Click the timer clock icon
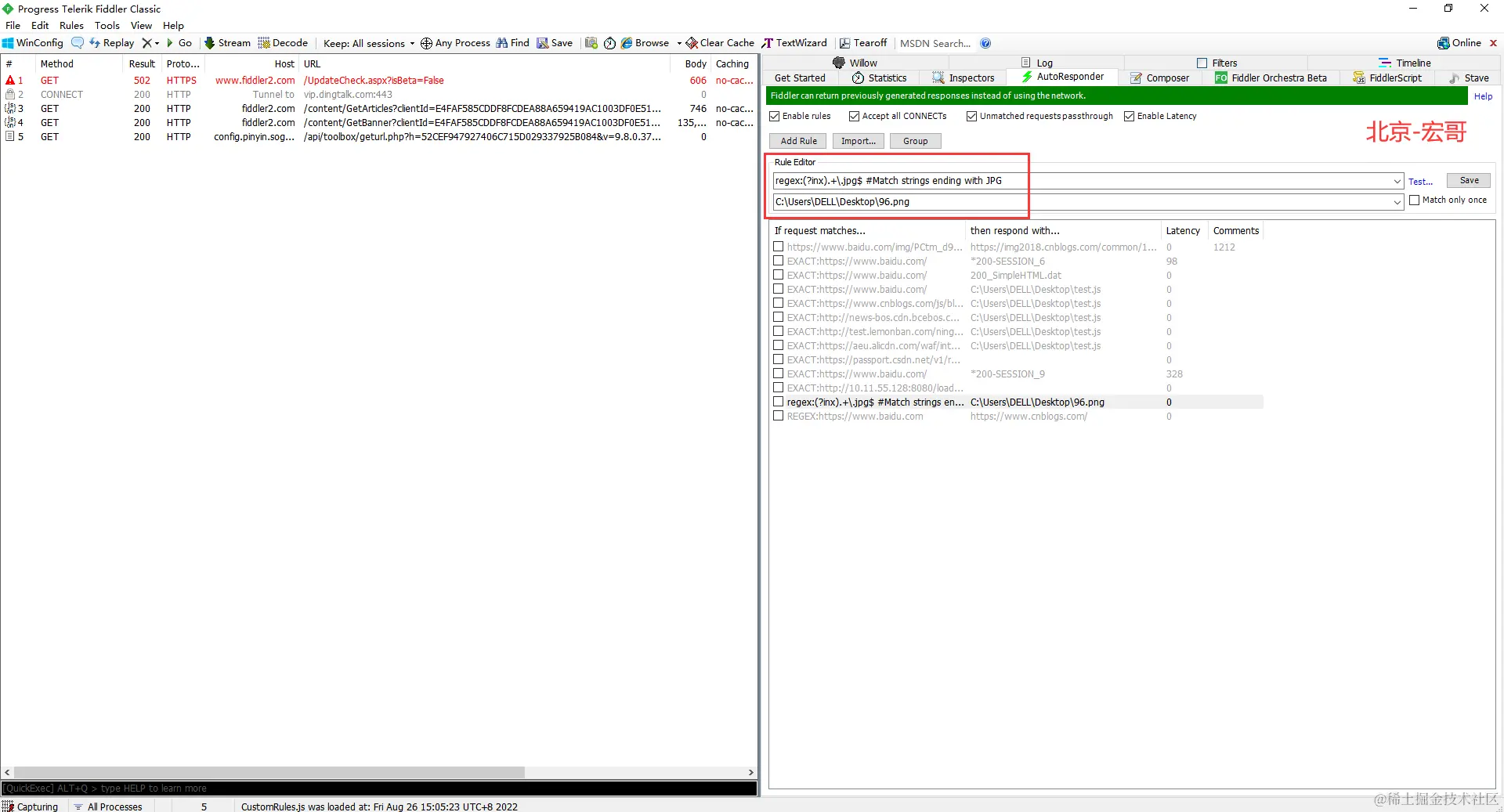The width and height of the screenshot is (1504, 812). (609, 43)
